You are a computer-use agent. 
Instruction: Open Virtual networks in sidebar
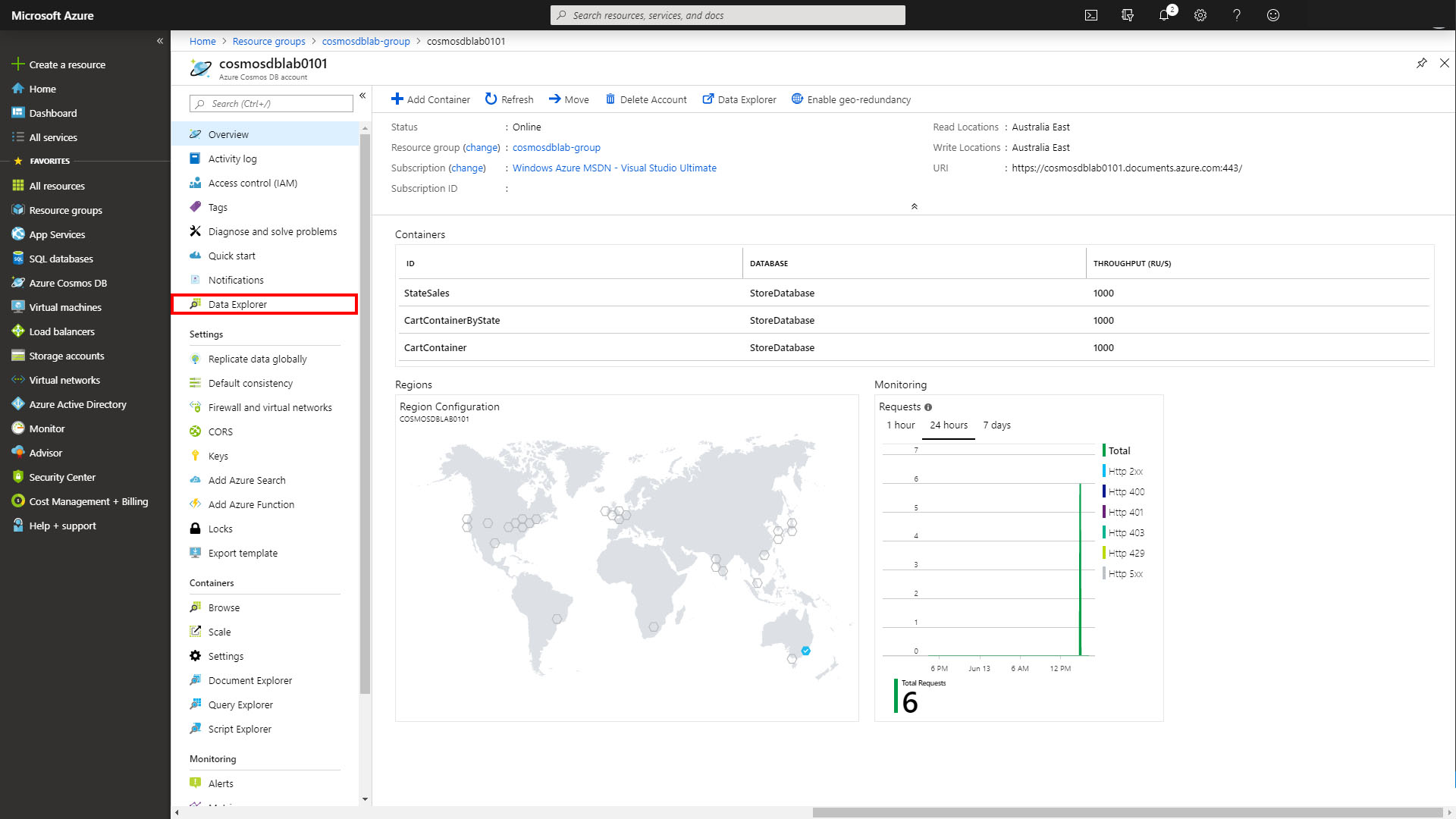(56, 380)
